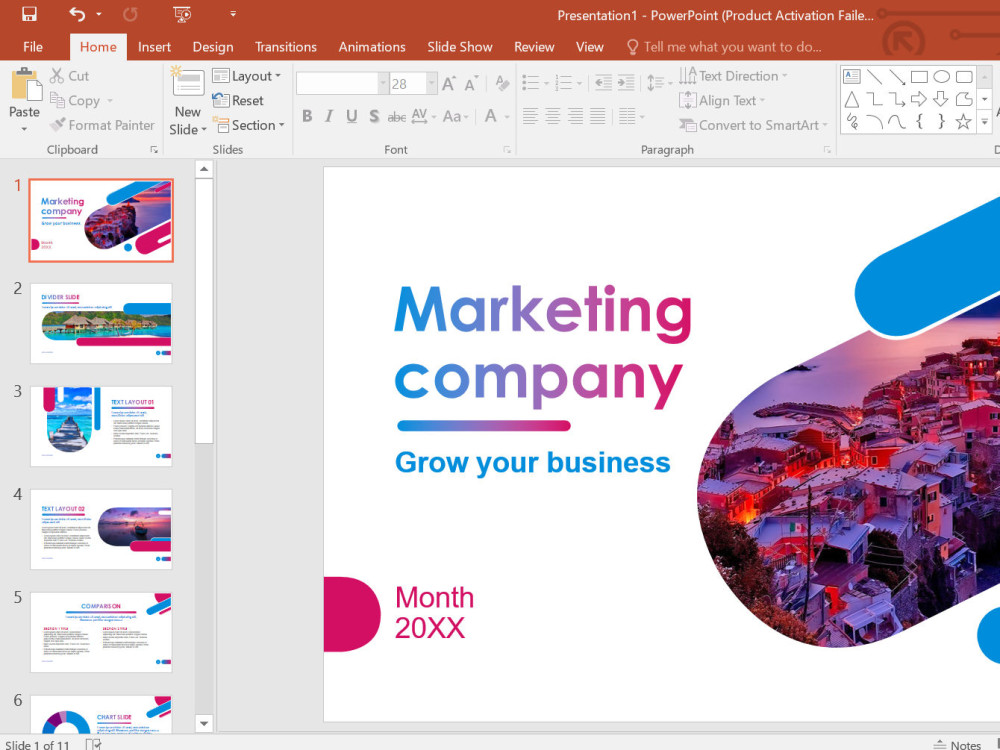Toggle bold formatting
1000x750 pixels.
tap(307, 116)
